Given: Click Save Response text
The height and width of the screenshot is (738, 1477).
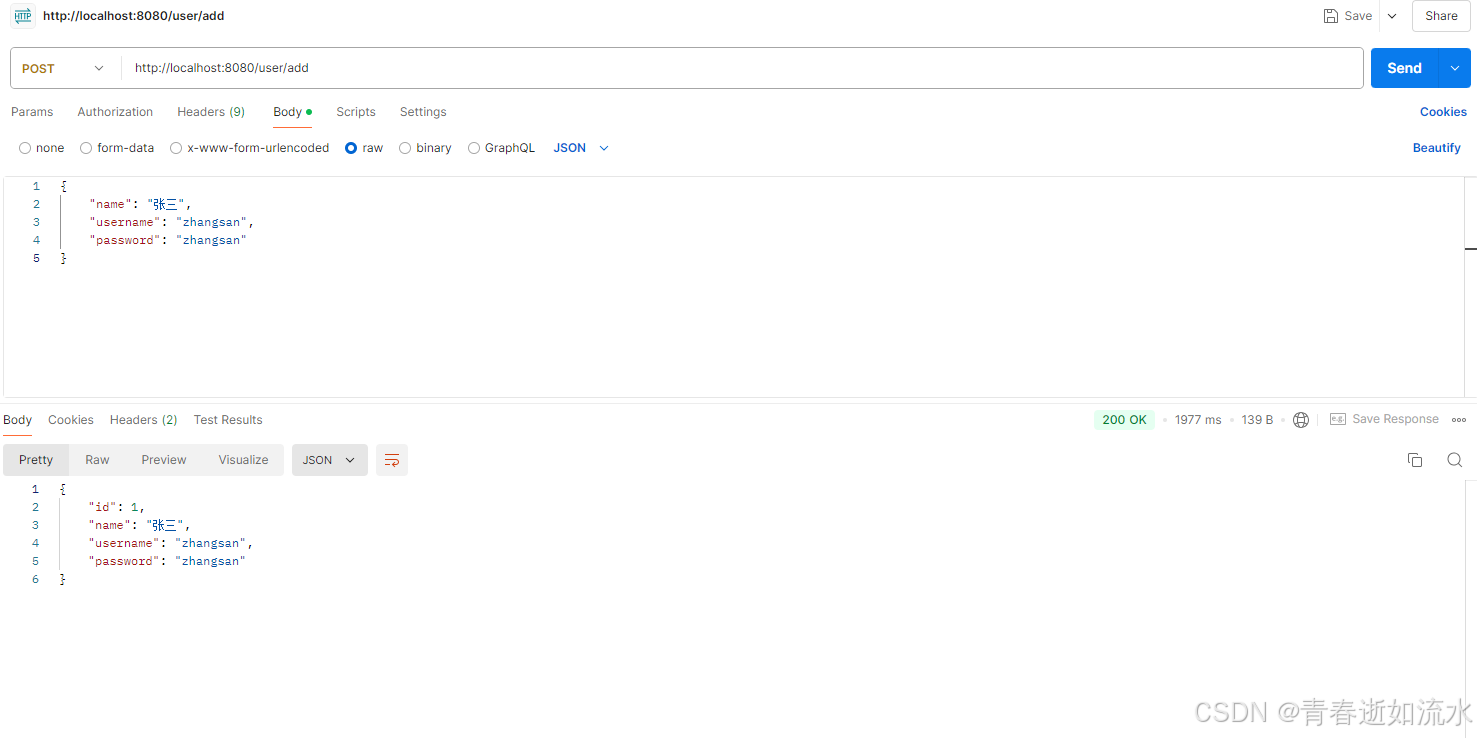Looking at the screenshot, I should coord(1395,420).
